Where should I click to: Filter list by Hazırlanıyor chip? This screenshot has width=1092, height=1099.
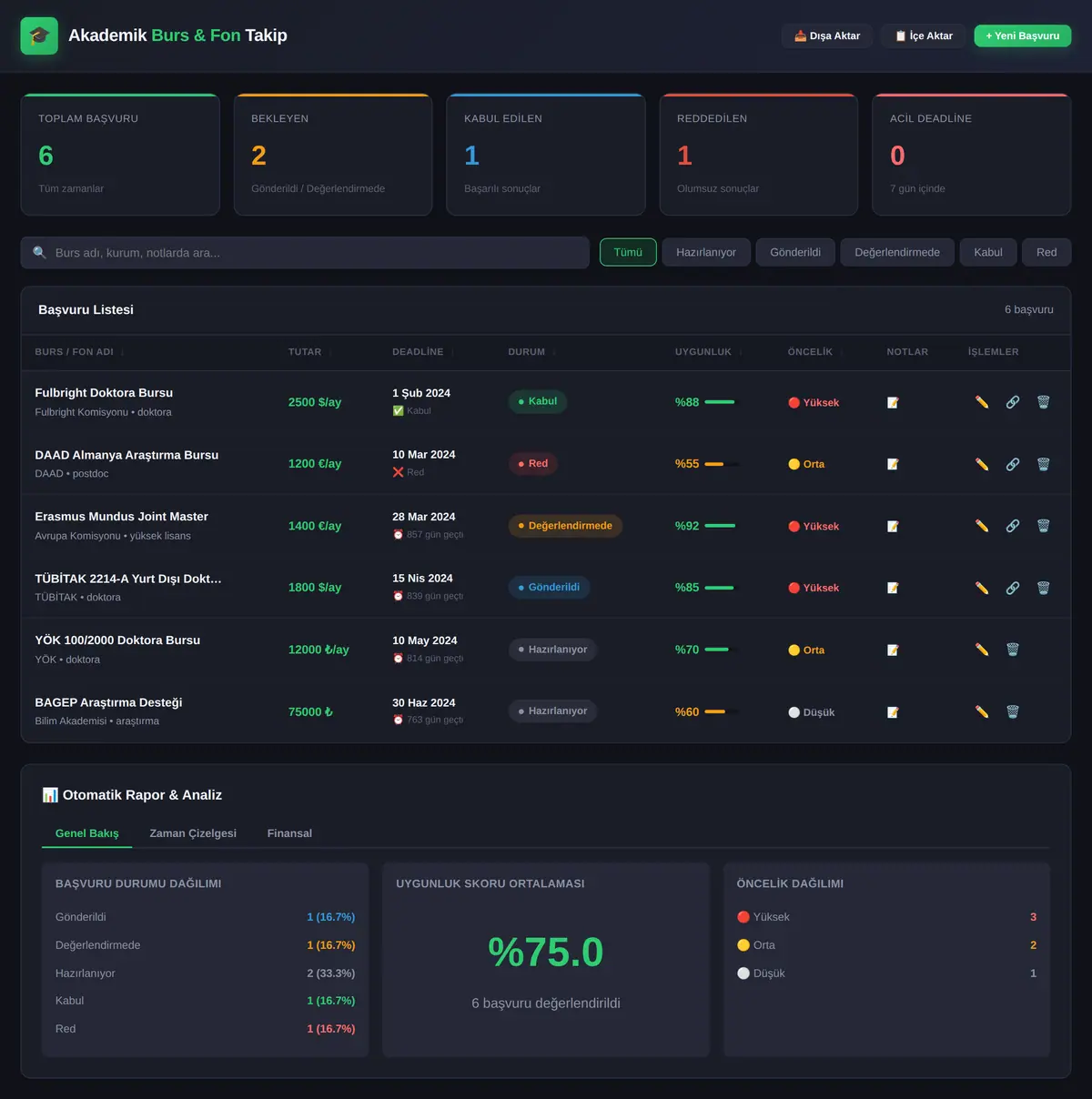click(706, 252)
